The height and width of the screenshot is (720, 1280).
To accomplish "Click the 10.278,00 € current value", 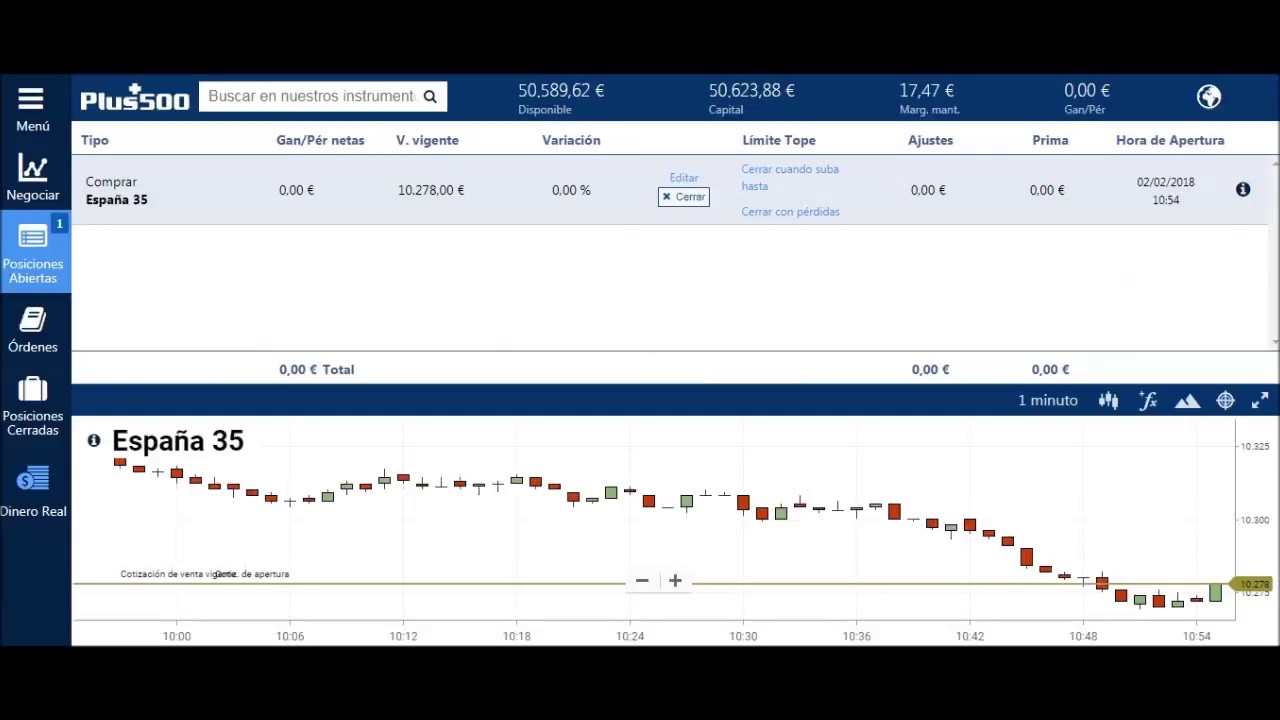I will click(x=431, y=190).
